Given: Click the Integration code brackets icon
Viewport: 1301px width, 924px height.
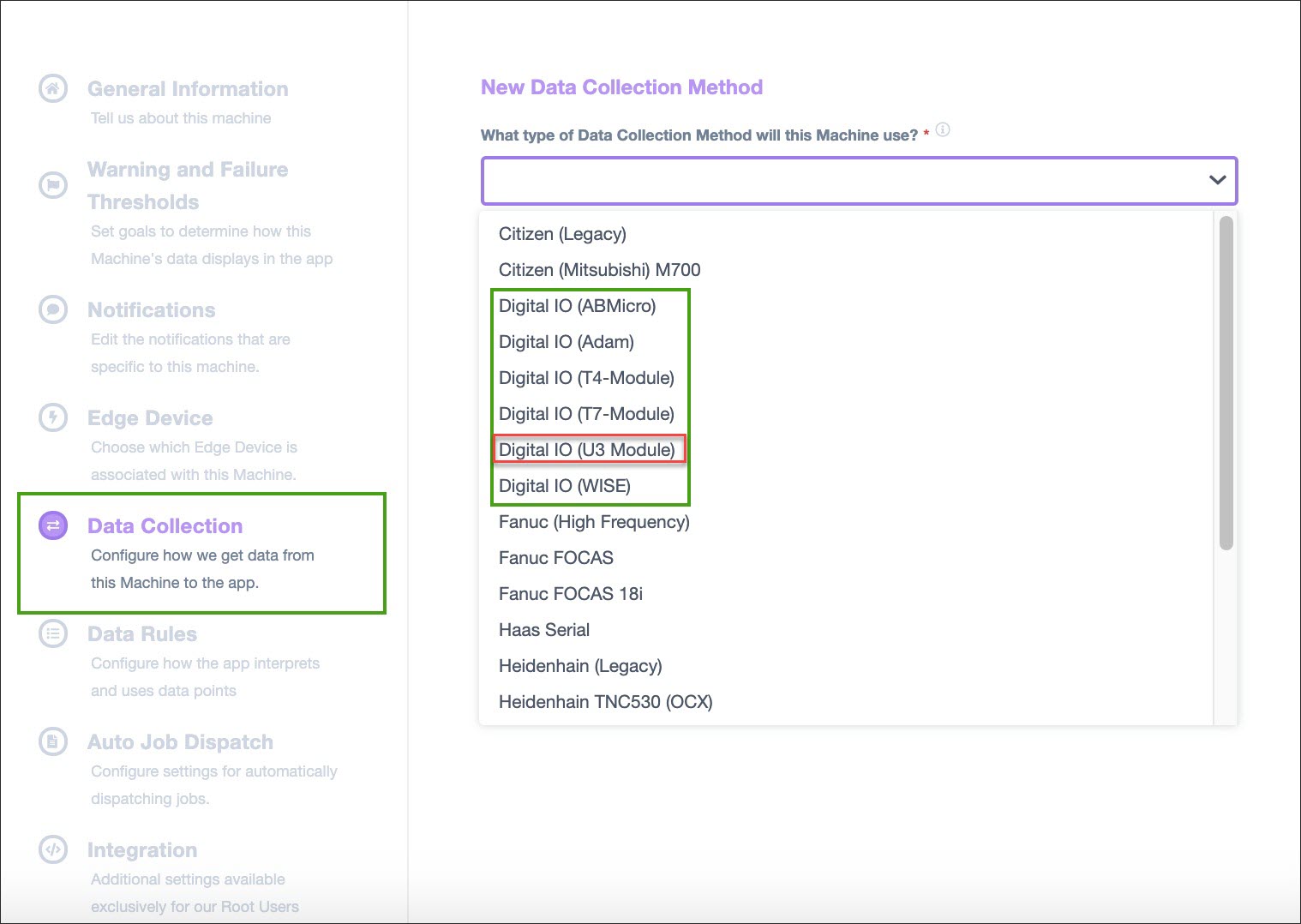Looking at the screenshot, I should [53, 849].
